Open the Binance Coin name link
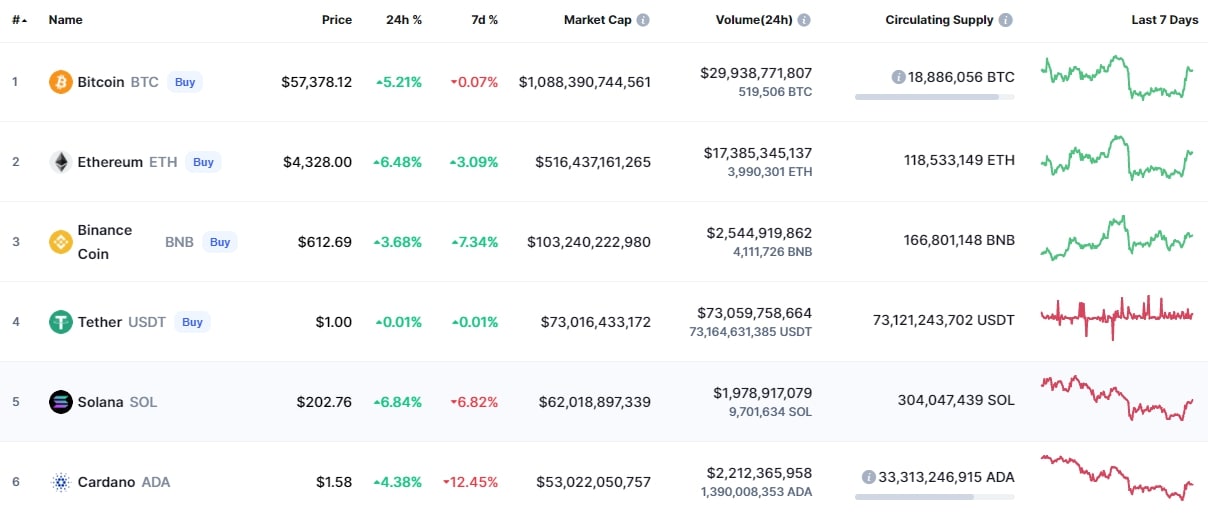This screenshot has width=1208, height=515. point(105,242)
